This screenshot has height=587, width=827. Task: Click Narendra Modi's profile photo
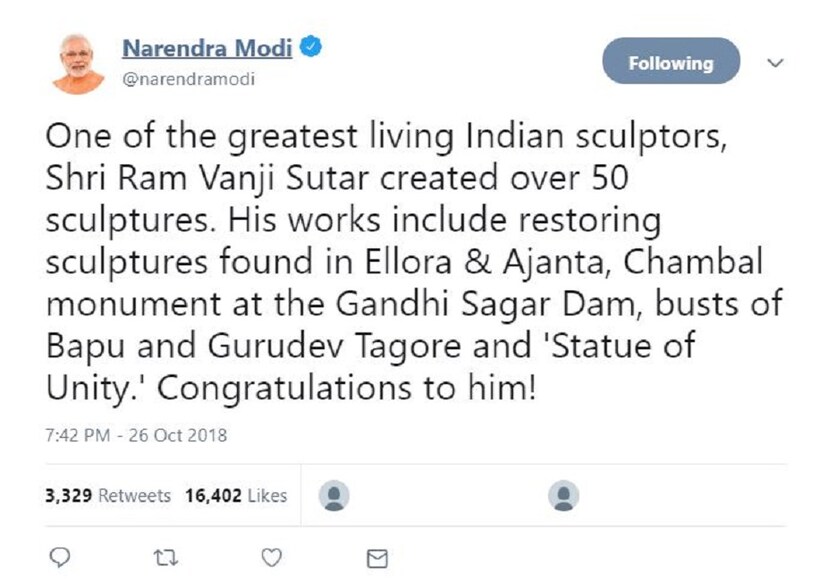point(77,63)
